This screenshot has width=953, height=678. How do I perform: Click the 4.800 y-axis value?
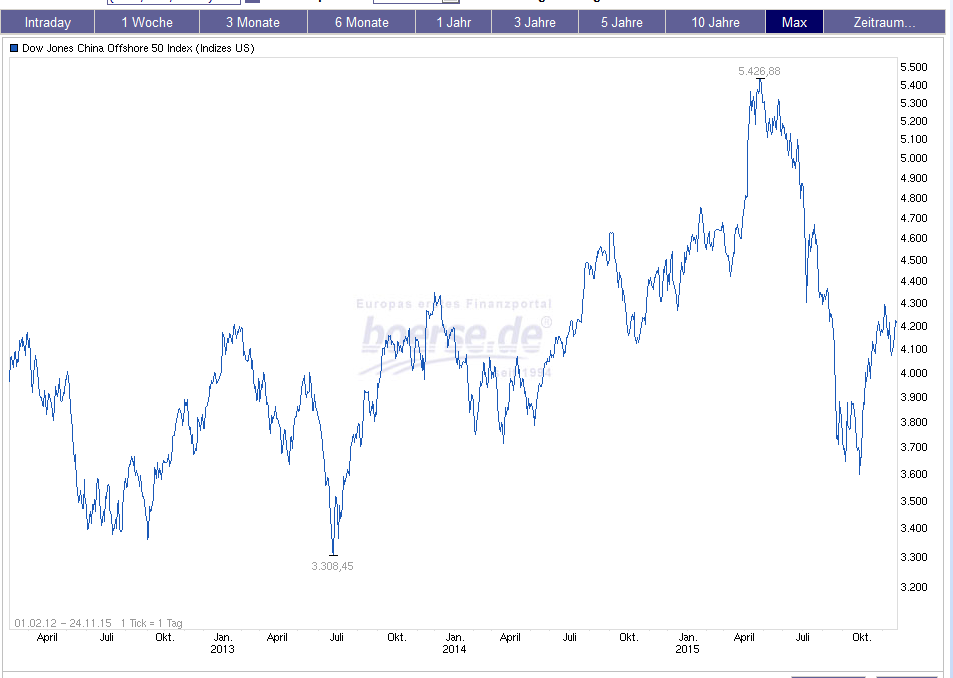[x=914, y=198]
